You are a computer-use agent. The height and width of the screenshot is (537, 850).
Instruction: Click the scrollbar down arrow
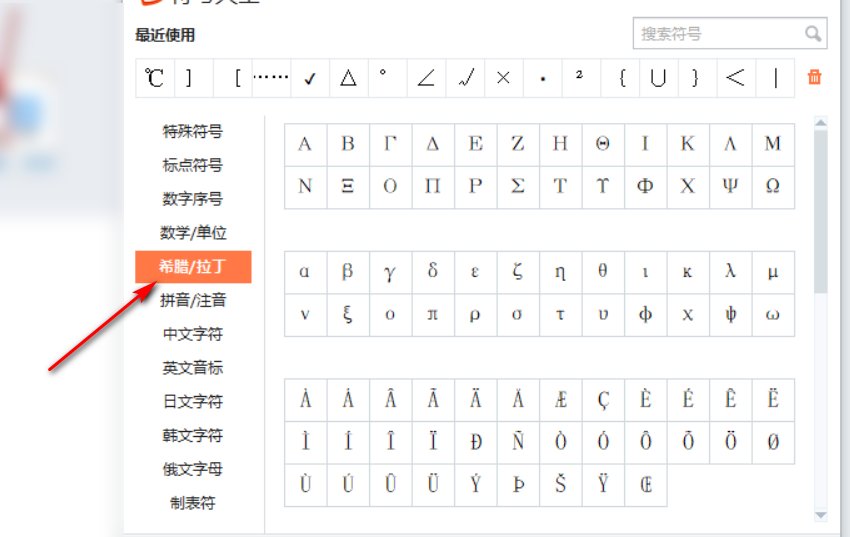[x=821, y=515]
